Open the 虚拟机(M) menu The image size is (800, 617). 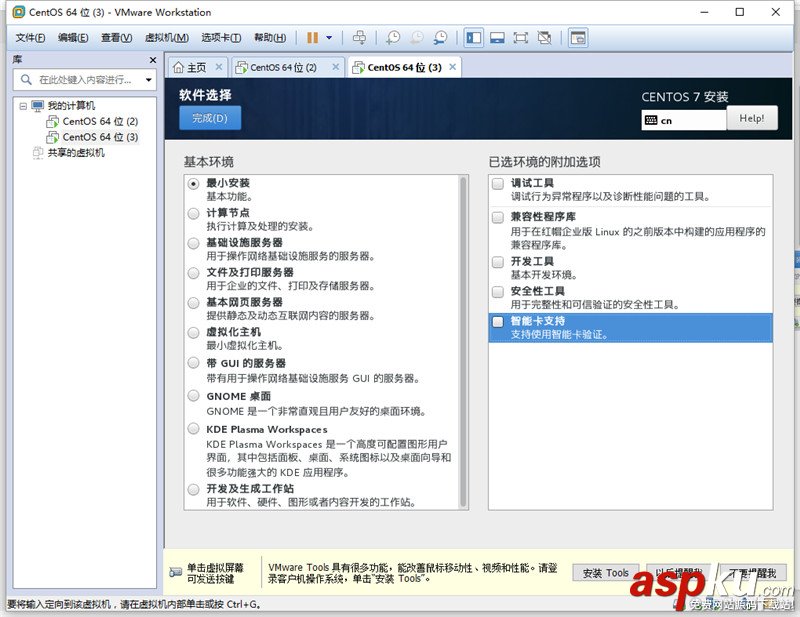coord(167,38)
